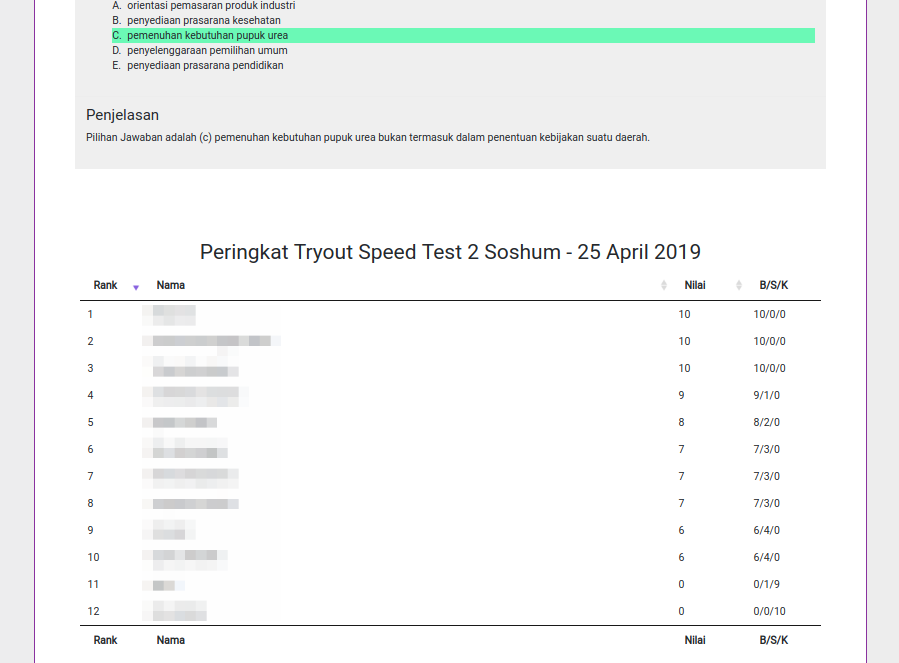Click the 0/0/10 score in rank 12 row

point(770,611)
